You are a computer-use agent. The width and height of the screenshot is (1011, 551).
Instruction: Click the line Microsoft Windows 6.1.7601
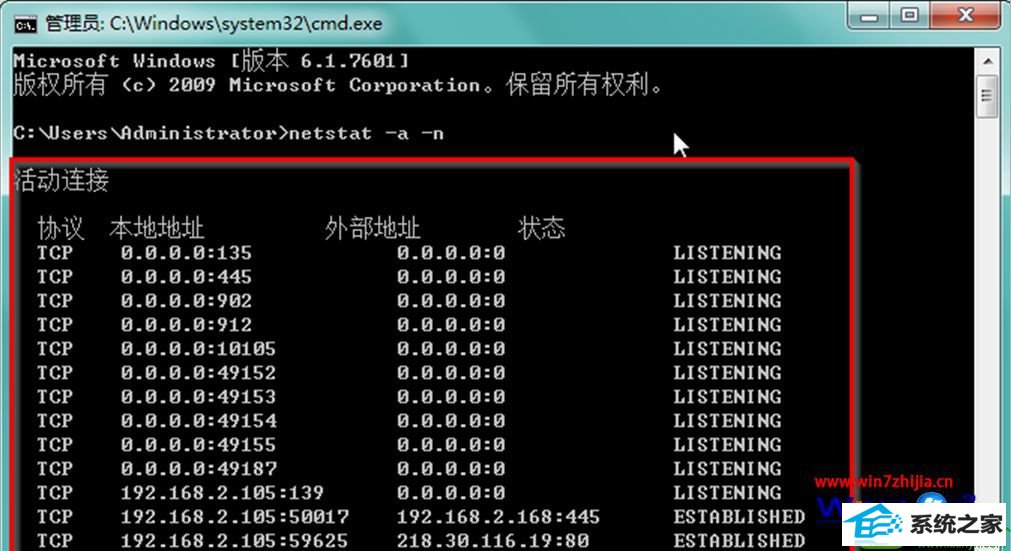(211, 61)
